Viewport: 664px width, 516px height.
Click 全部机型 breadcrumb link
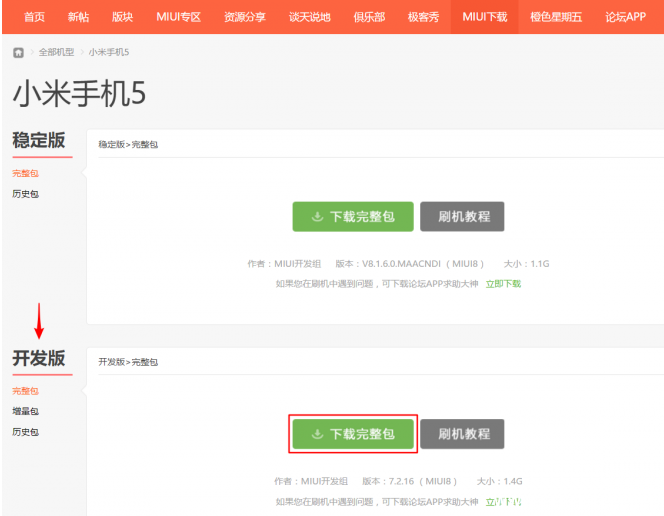pyautogui.click(x=56, y=52)
